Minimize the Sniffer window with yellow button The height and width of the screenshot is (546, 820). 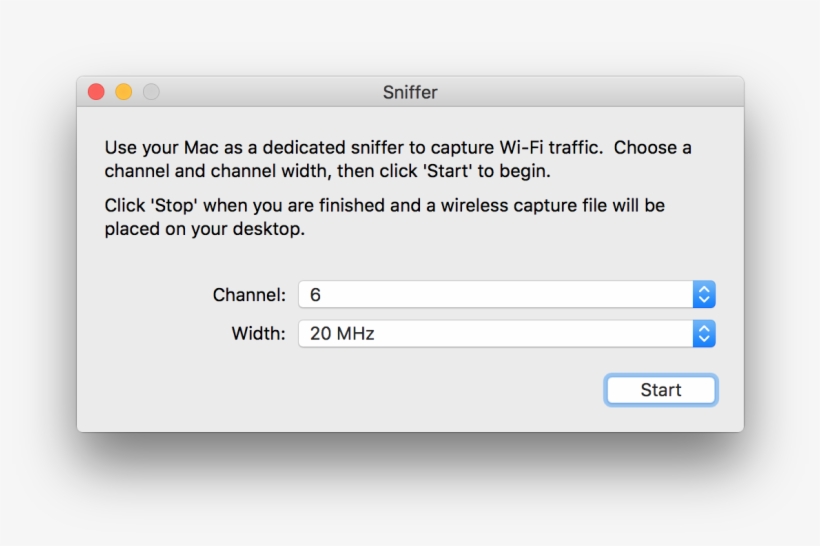pyautogui.click(x=124, y=92)
